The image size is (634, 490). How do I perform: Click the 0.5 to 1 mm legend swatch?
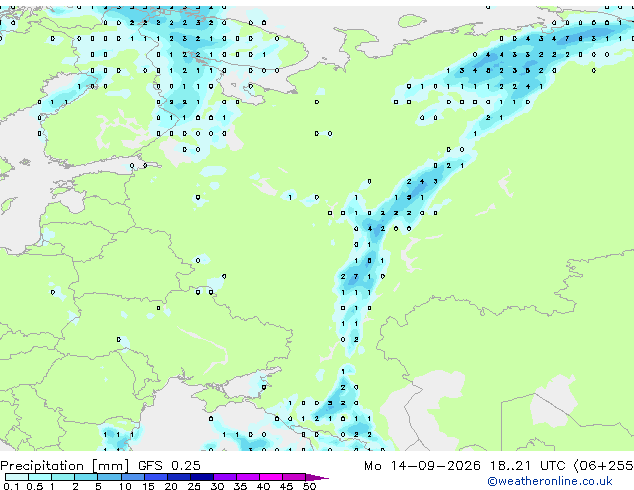pyautogui.click(x=40, y=477)
